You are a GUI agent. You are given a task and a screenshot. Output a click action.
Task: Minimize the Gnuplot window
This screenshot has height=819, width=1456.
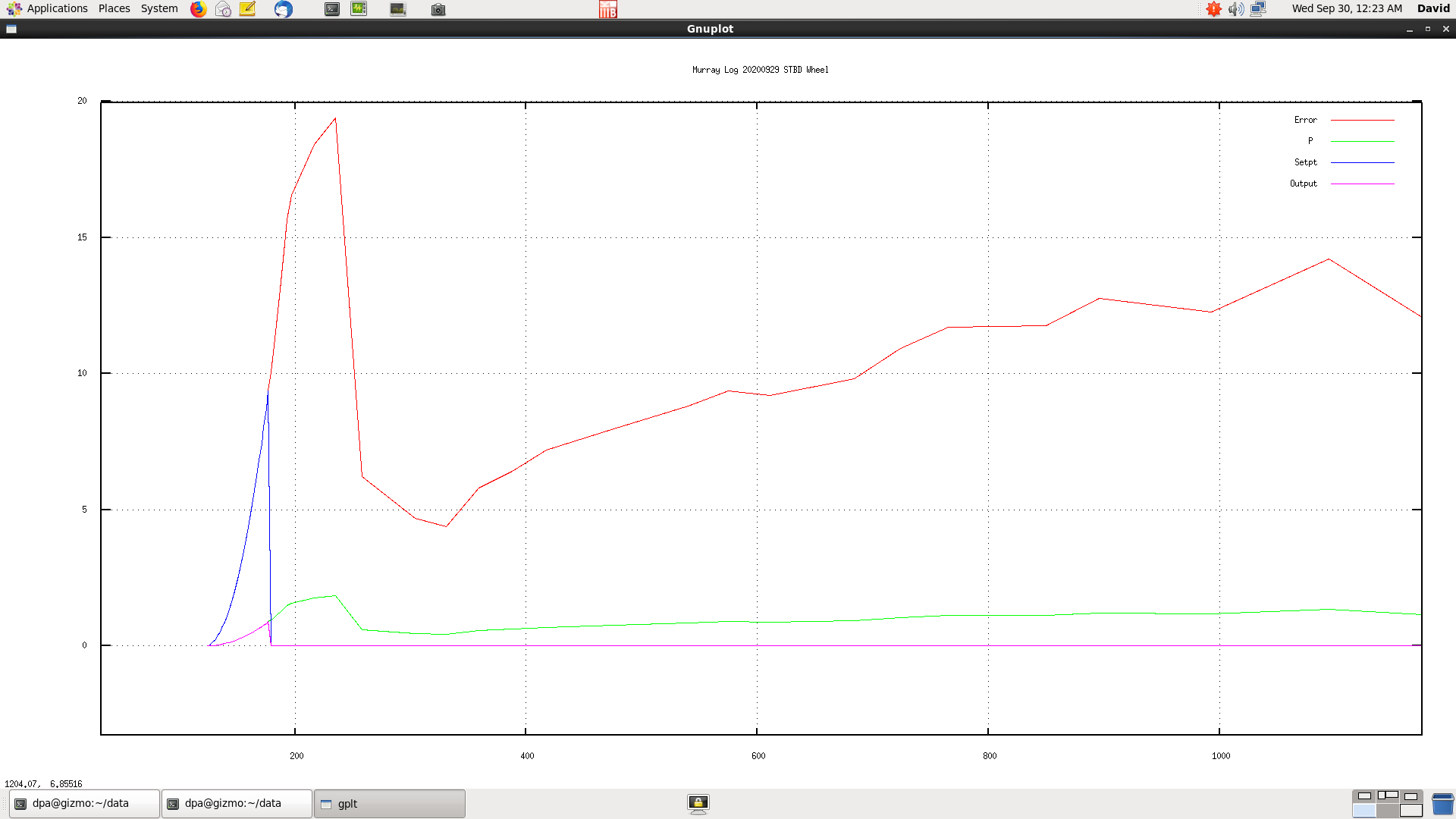click(1410, 29)
